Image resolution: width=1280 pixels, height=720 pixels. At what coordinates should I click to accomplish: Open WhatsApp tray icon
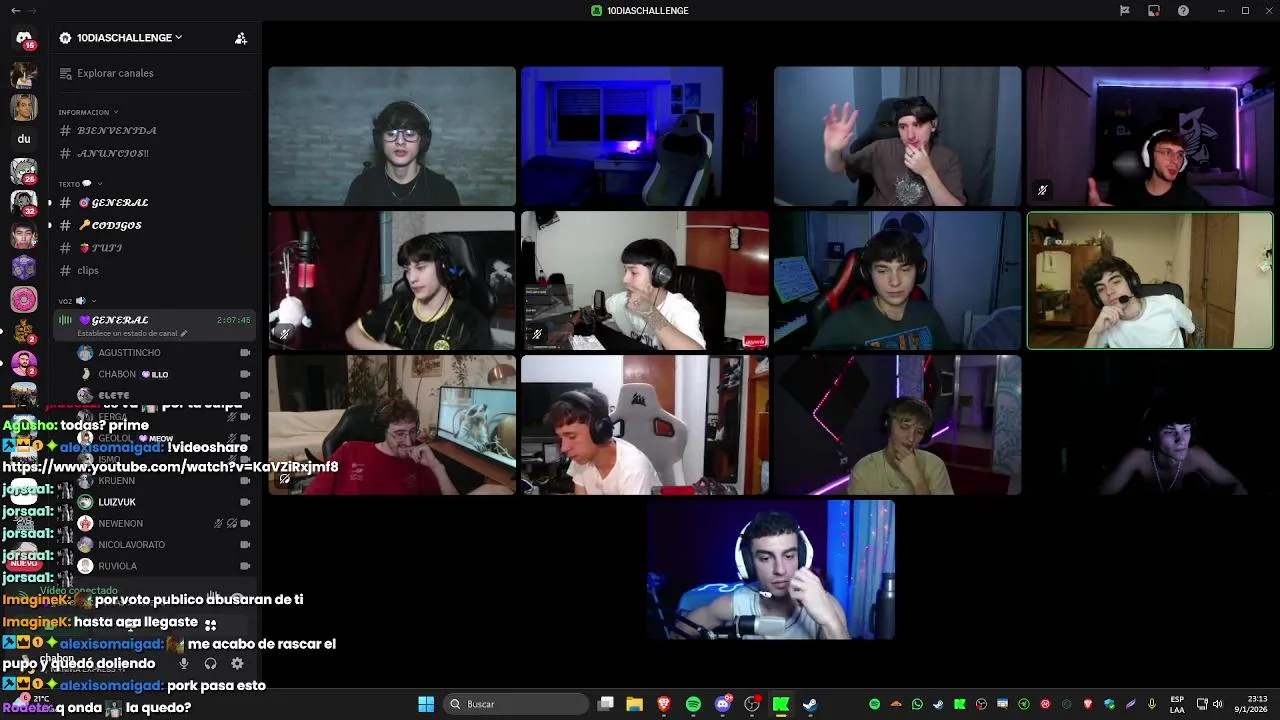(x=917, y=704)
